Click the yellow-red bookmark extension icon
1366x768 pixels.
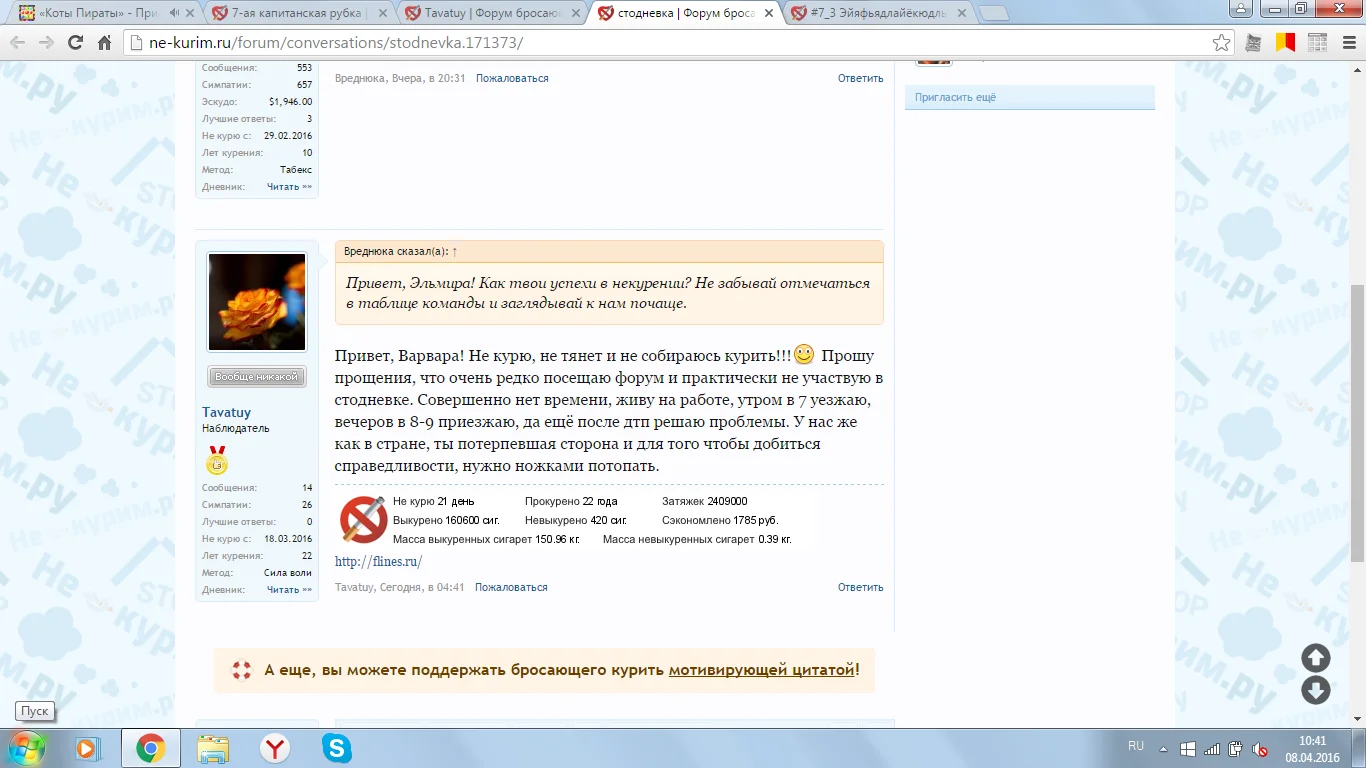pyautogui.click(x=1284, y=43)
